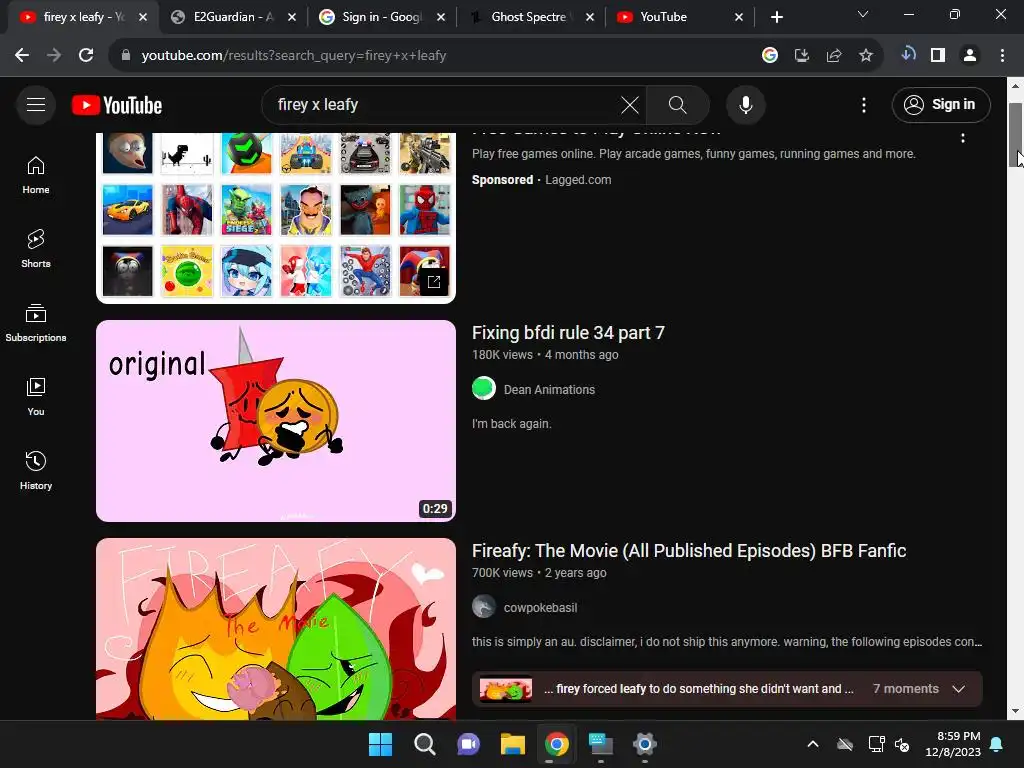Open the Fireafy movie thumbnail
This screenshot has height=768, width=1024.
click(276, 629)
